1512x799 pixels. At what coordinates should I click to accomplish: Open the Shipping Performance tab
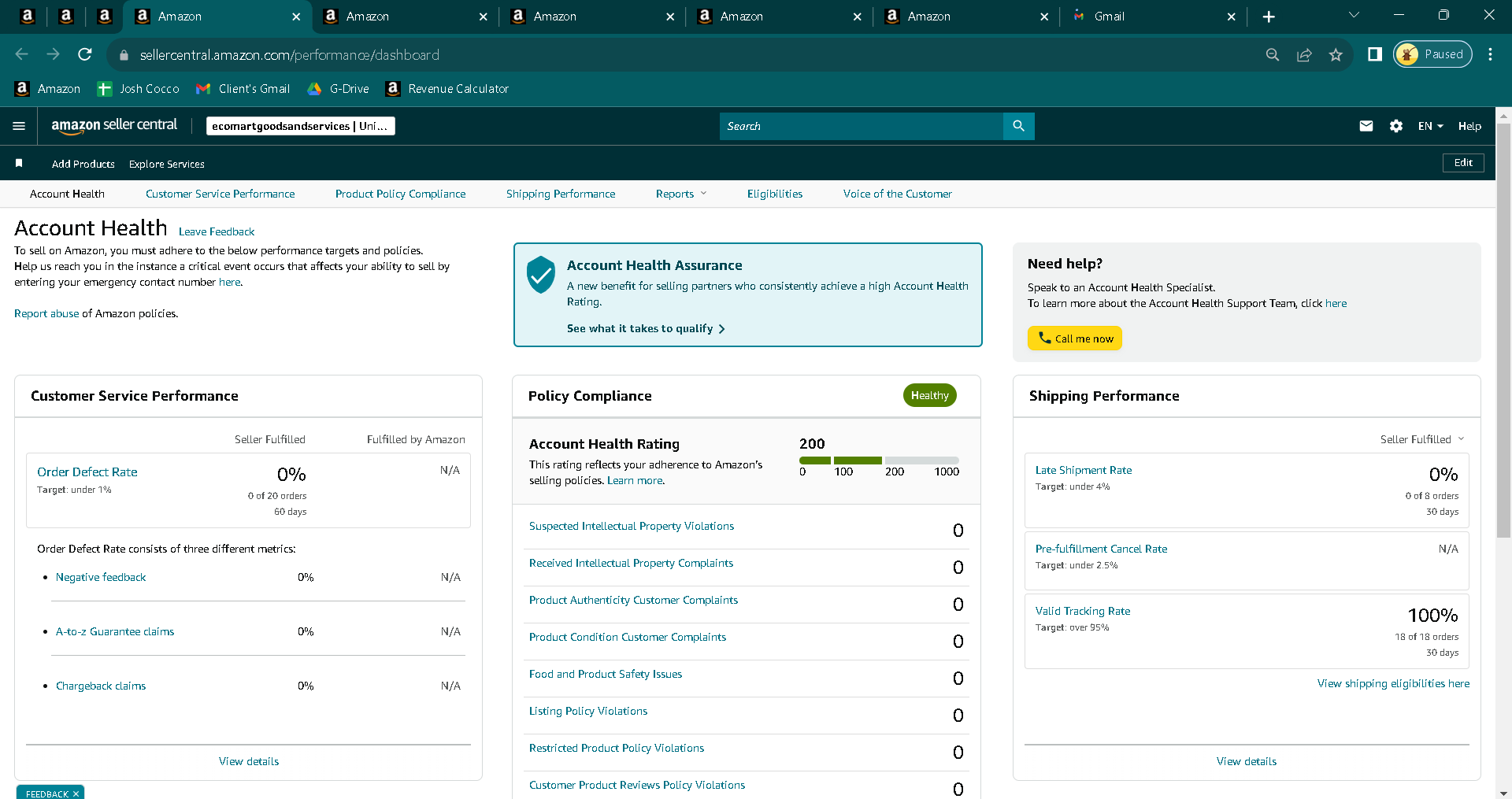[561, 194]
